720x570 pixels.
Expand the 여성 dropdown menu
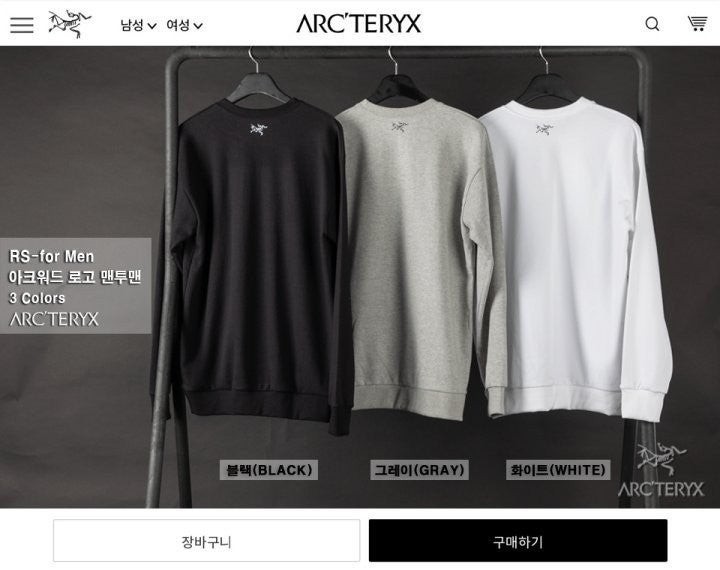point(184,25)
